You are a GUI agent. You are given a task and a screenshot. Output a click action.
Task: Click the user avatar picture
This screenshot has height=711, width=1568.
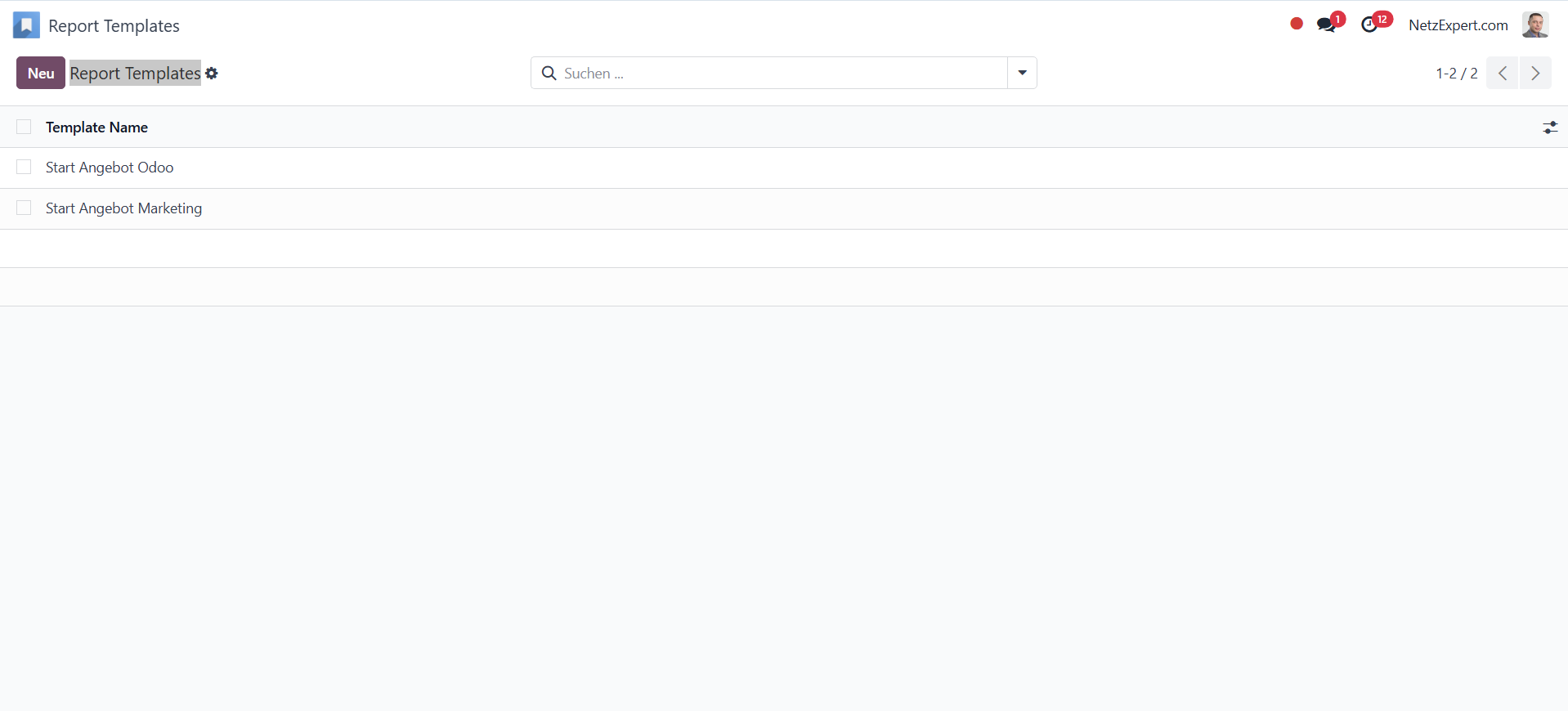1534,25
